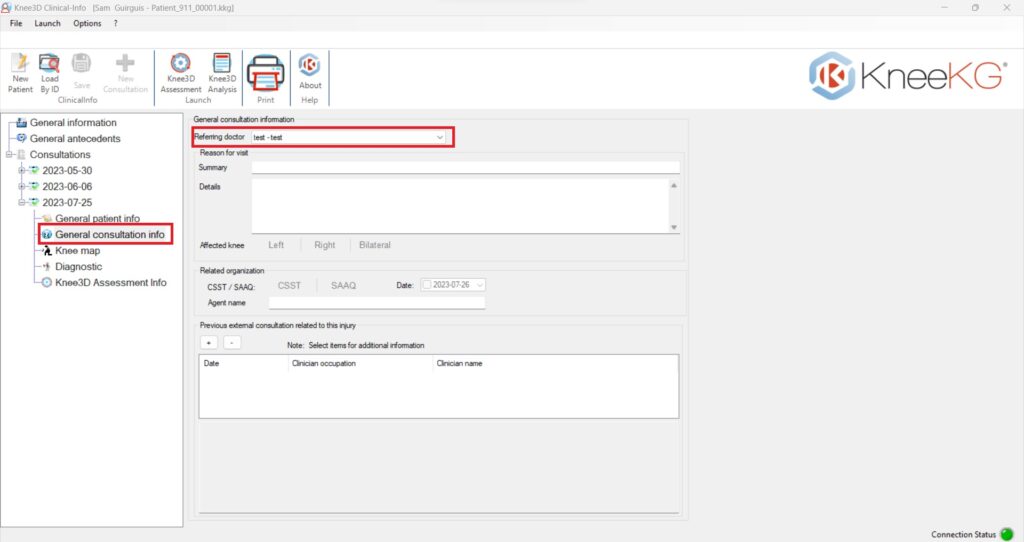Select Left affected knee option

276,245
